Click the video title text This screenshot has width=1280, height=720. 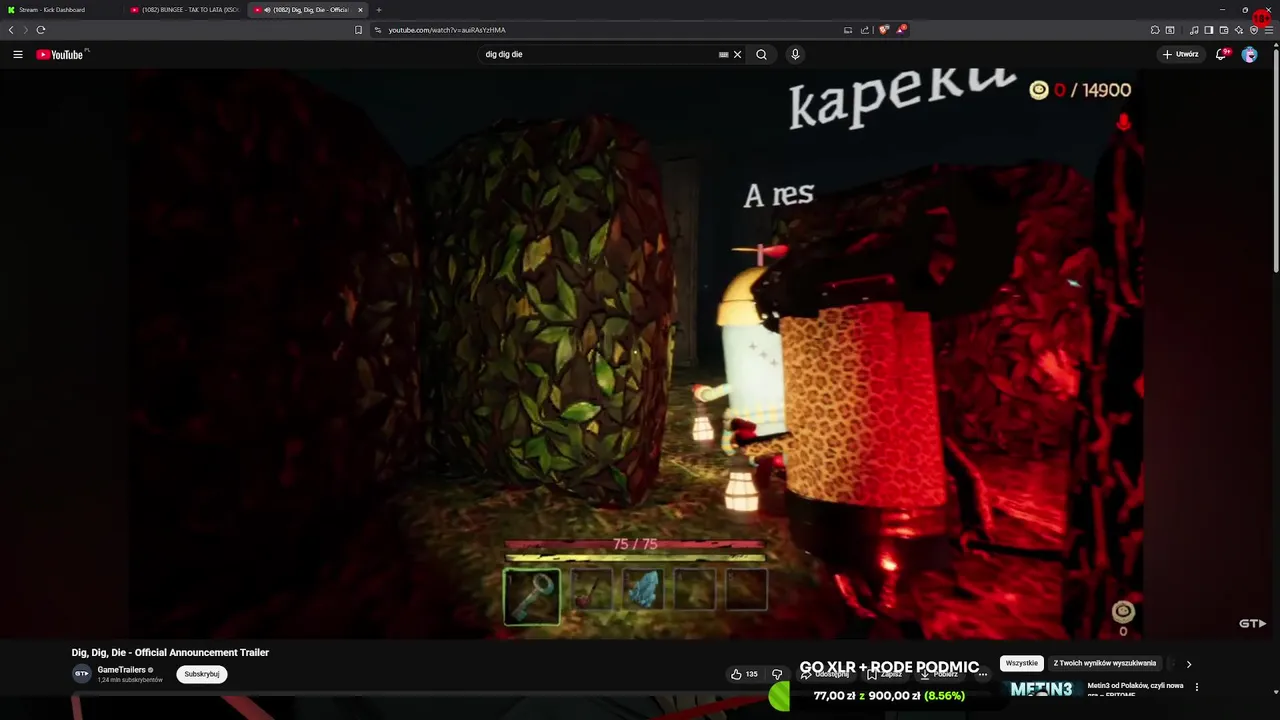pyautogui.click(x=170, y=653)
